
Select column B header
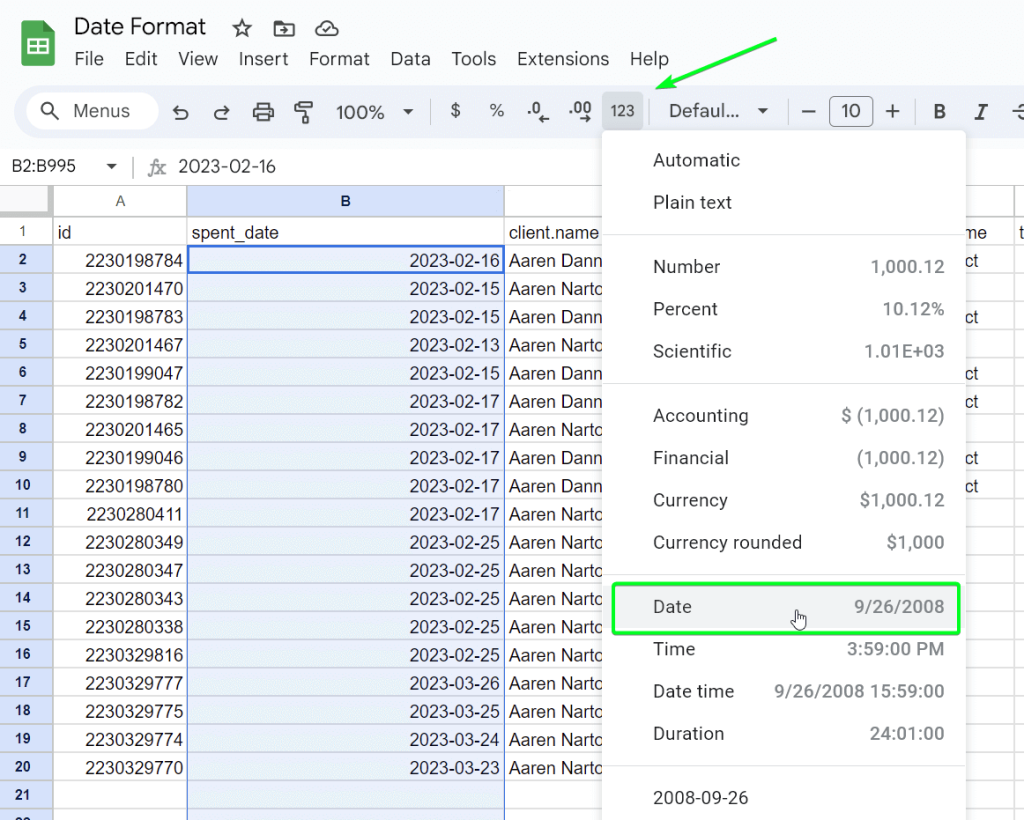click(345, 201)
